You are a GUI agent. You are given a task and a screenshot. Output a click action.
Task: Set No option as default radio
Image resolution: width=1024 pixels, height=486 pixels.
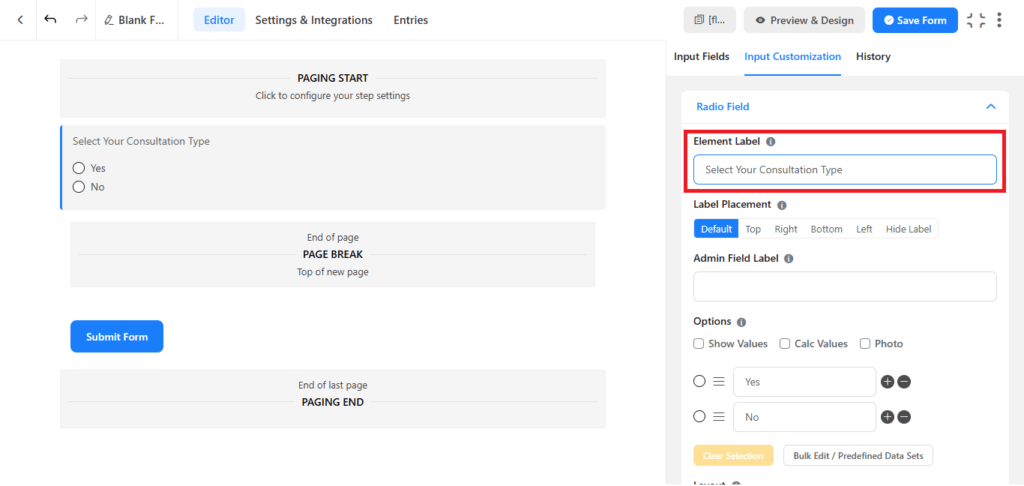click(x=699, y=416)
